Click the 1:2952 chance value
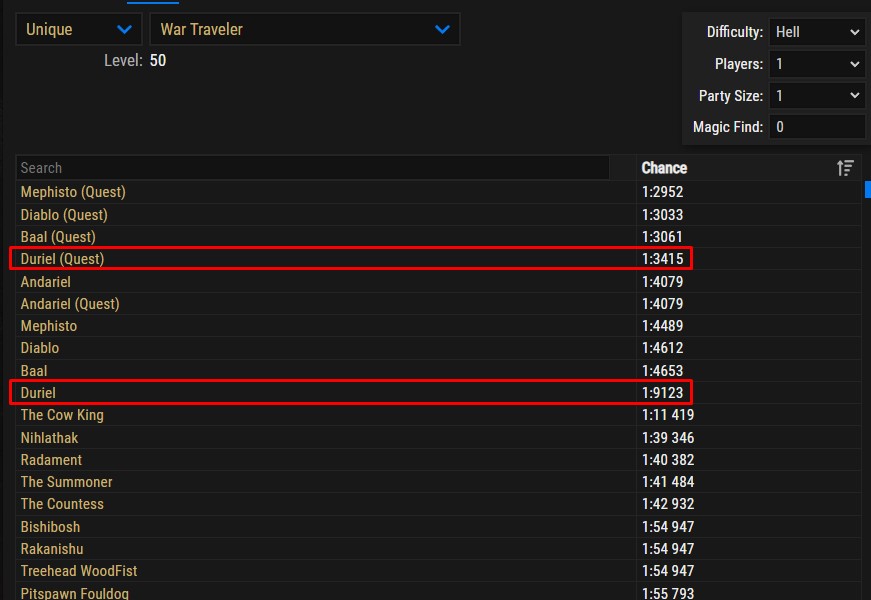The width and height of the screenshot is (871, 600). [662, 192]
